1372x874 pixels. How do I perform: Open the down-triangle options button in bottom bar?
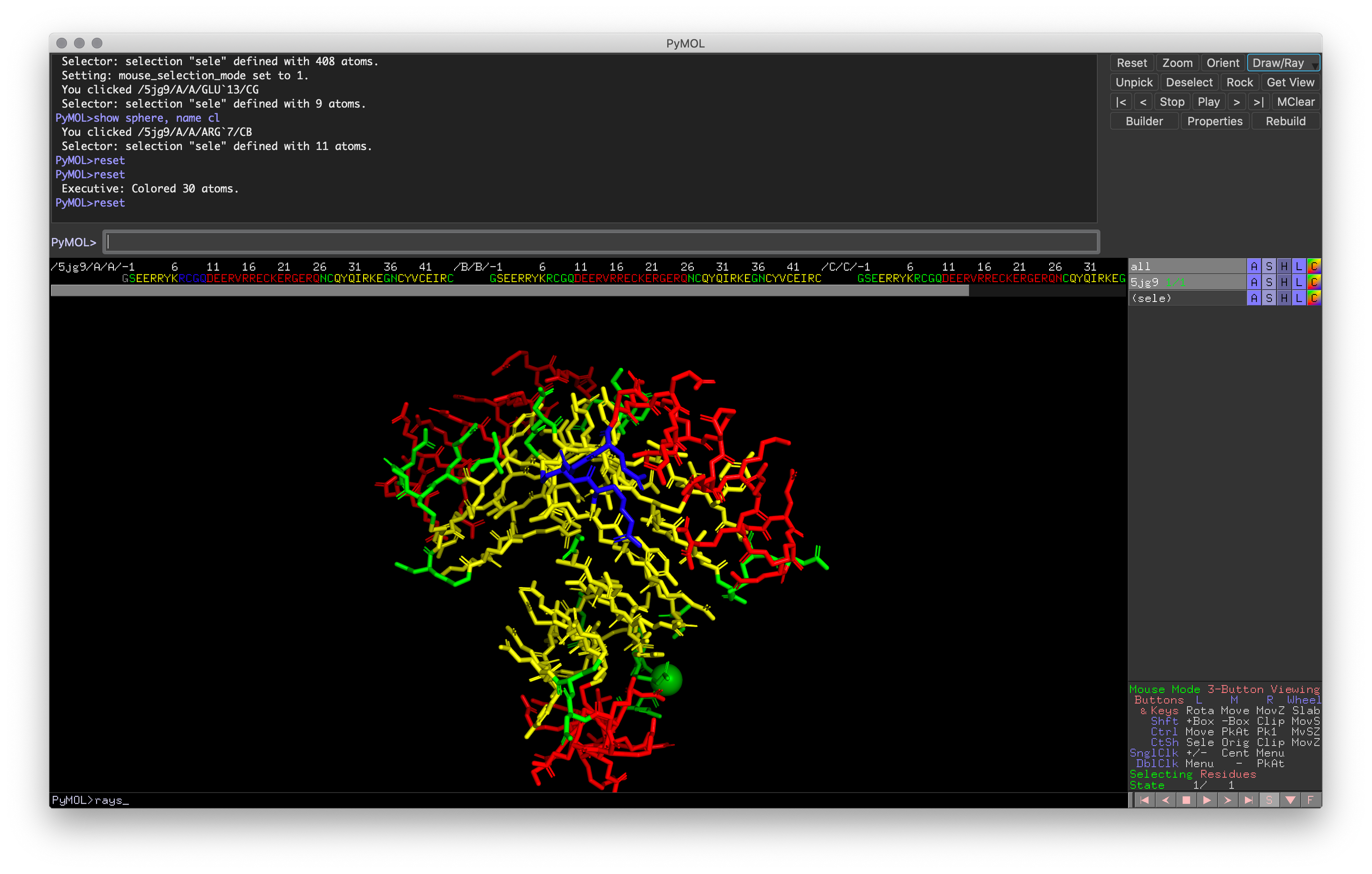[x=1291, y=800]
